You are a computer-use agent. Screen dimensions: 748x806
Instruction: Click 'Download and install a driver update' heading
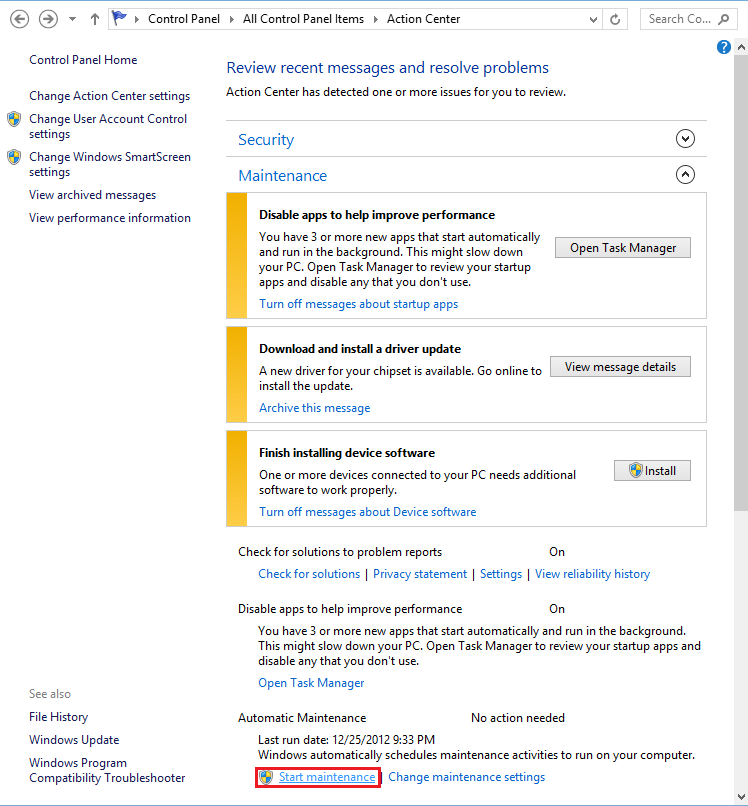coord(360,349)
